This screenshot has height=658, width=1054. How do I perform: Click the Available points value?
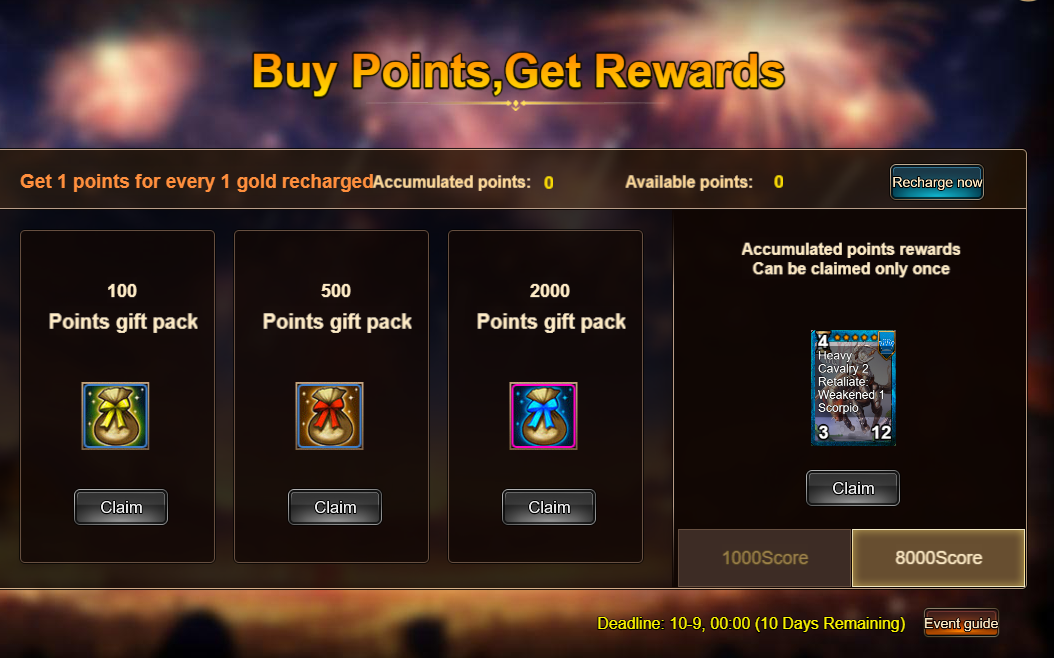778,182
